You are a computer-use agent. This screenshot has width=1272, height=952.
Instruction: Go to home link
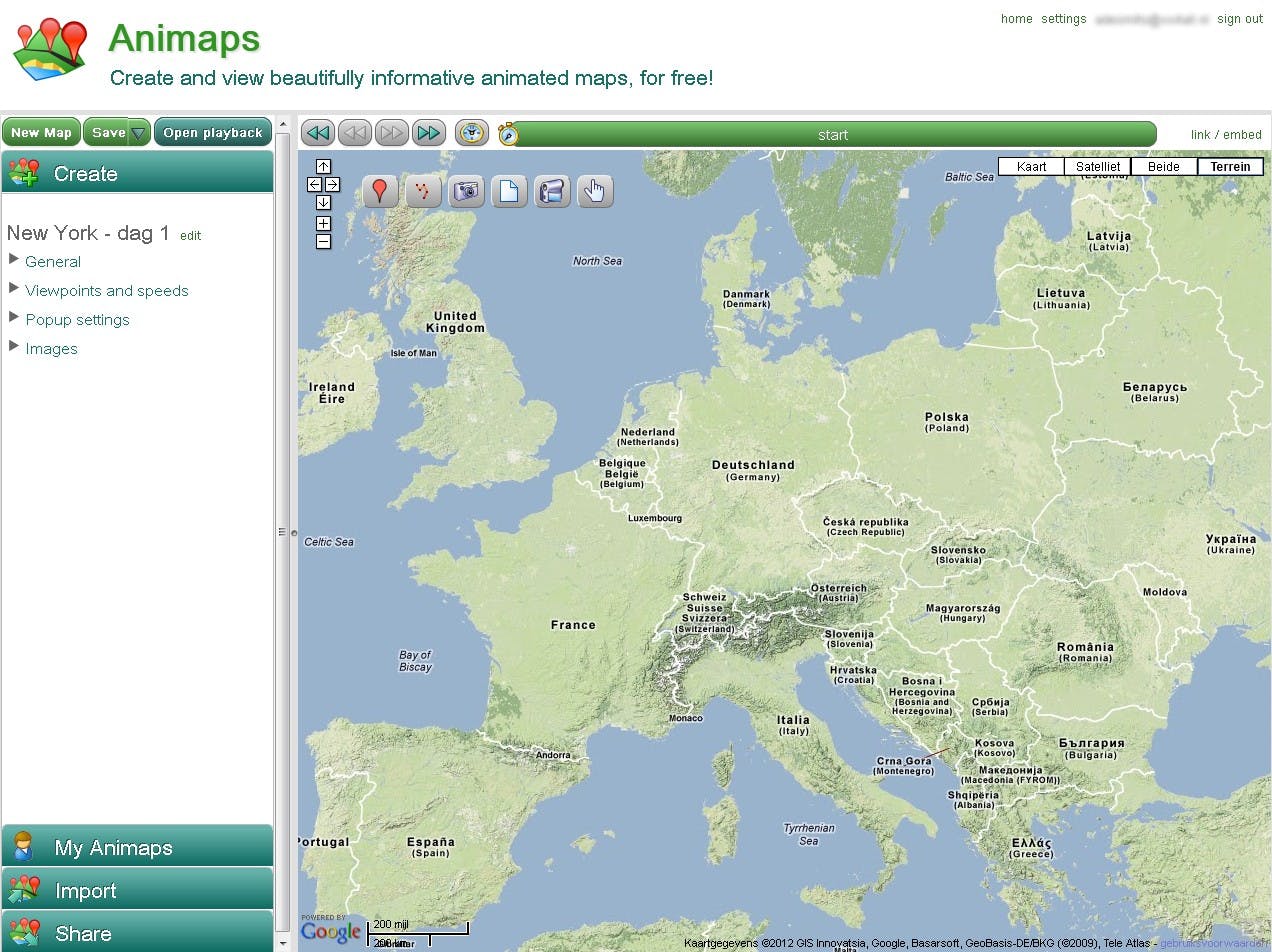point(1016,19)
